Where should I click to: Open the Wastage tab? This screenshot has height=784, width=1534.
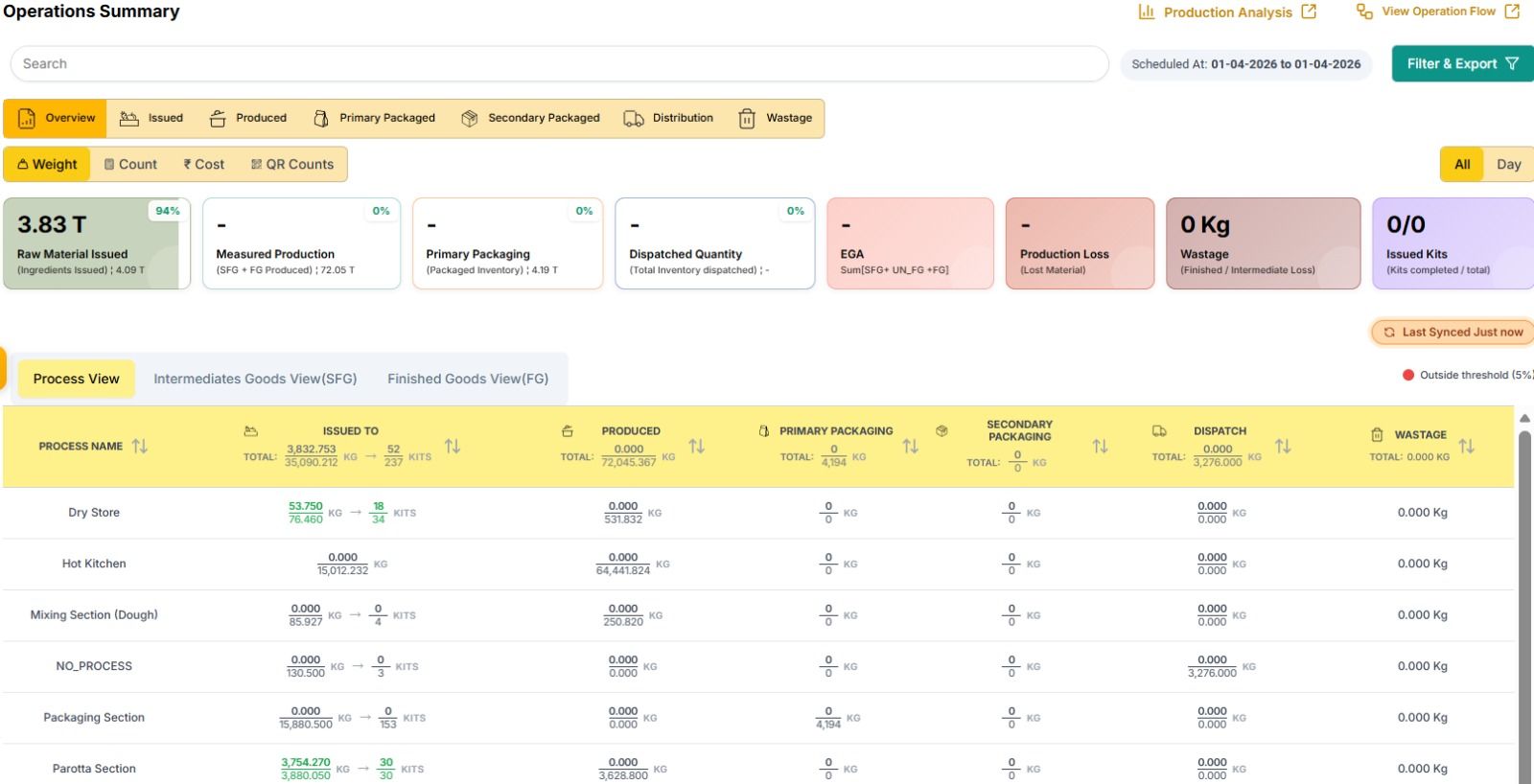coord(776,118)
